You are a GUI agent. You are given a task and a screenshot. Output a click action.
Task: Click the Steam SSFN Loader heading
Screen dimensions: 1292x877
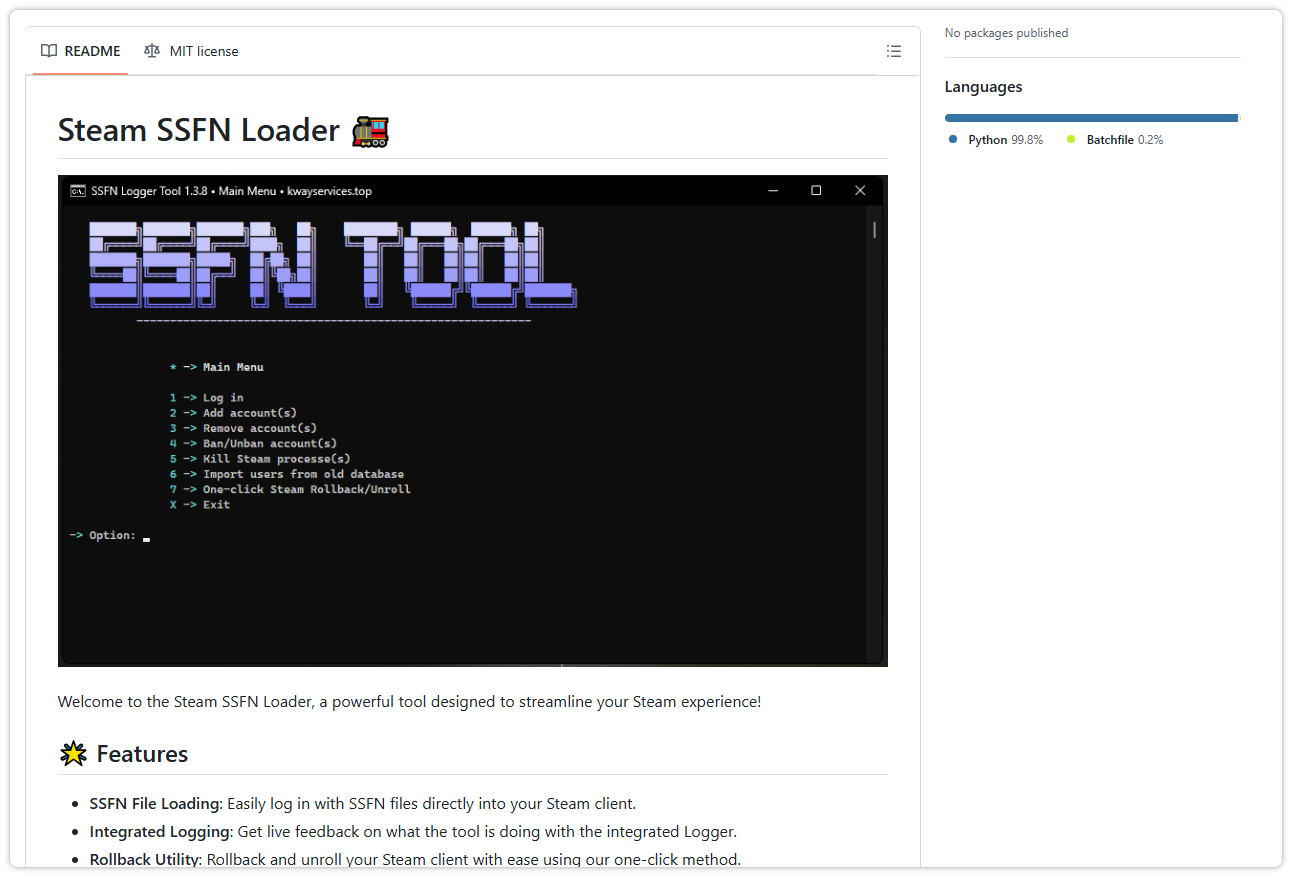click(x=197, y=130)
